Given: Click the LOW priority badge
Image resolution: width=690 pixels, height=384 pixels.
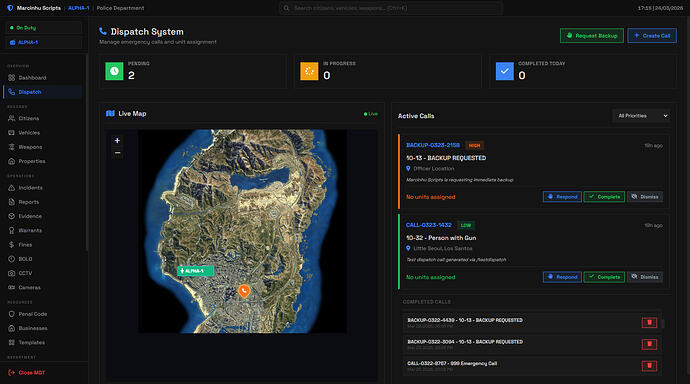Looking at the screenshot, I should click(466, 226).
